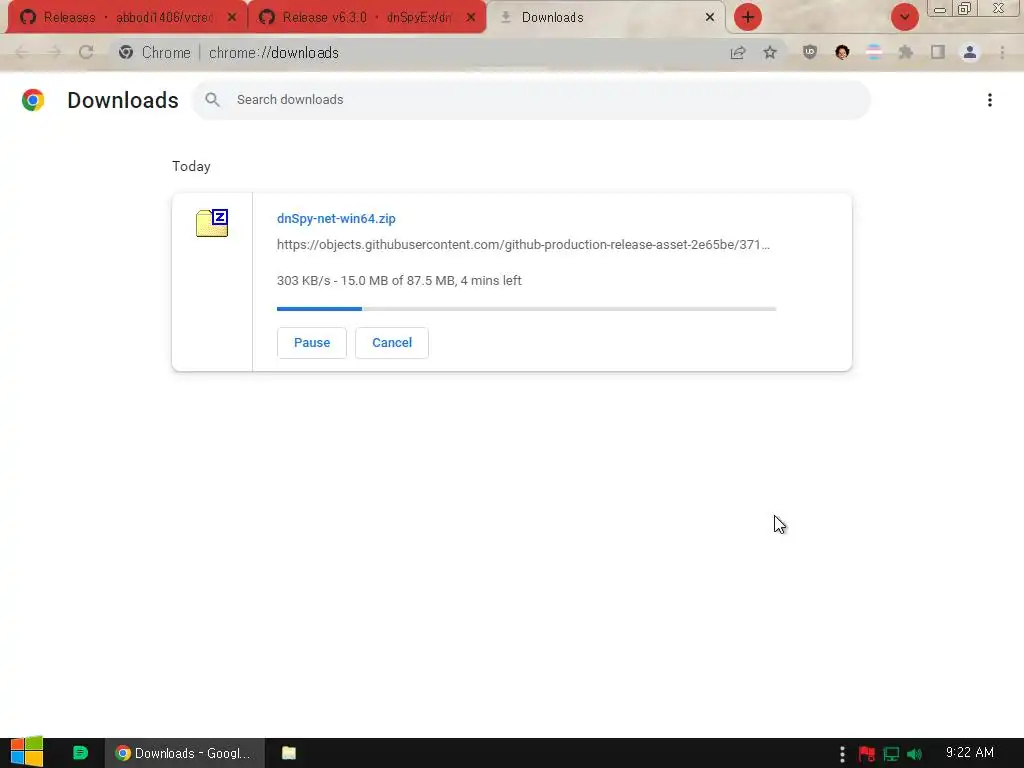Click the download progress bar
The image size is (1024, 768).
click(526, 308)
